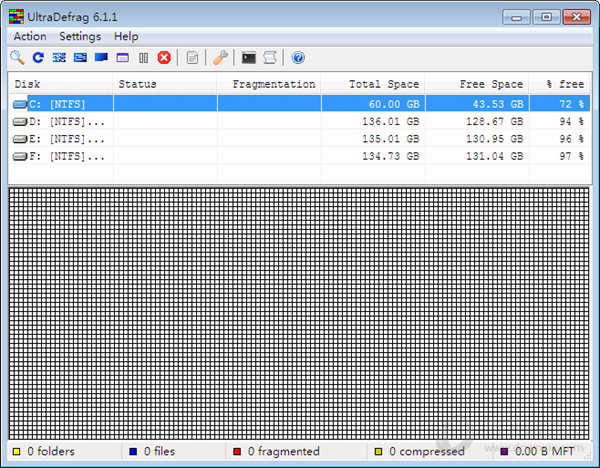Open the Action menu
This screenshot has width=600, height=468.
pos(30,36)
